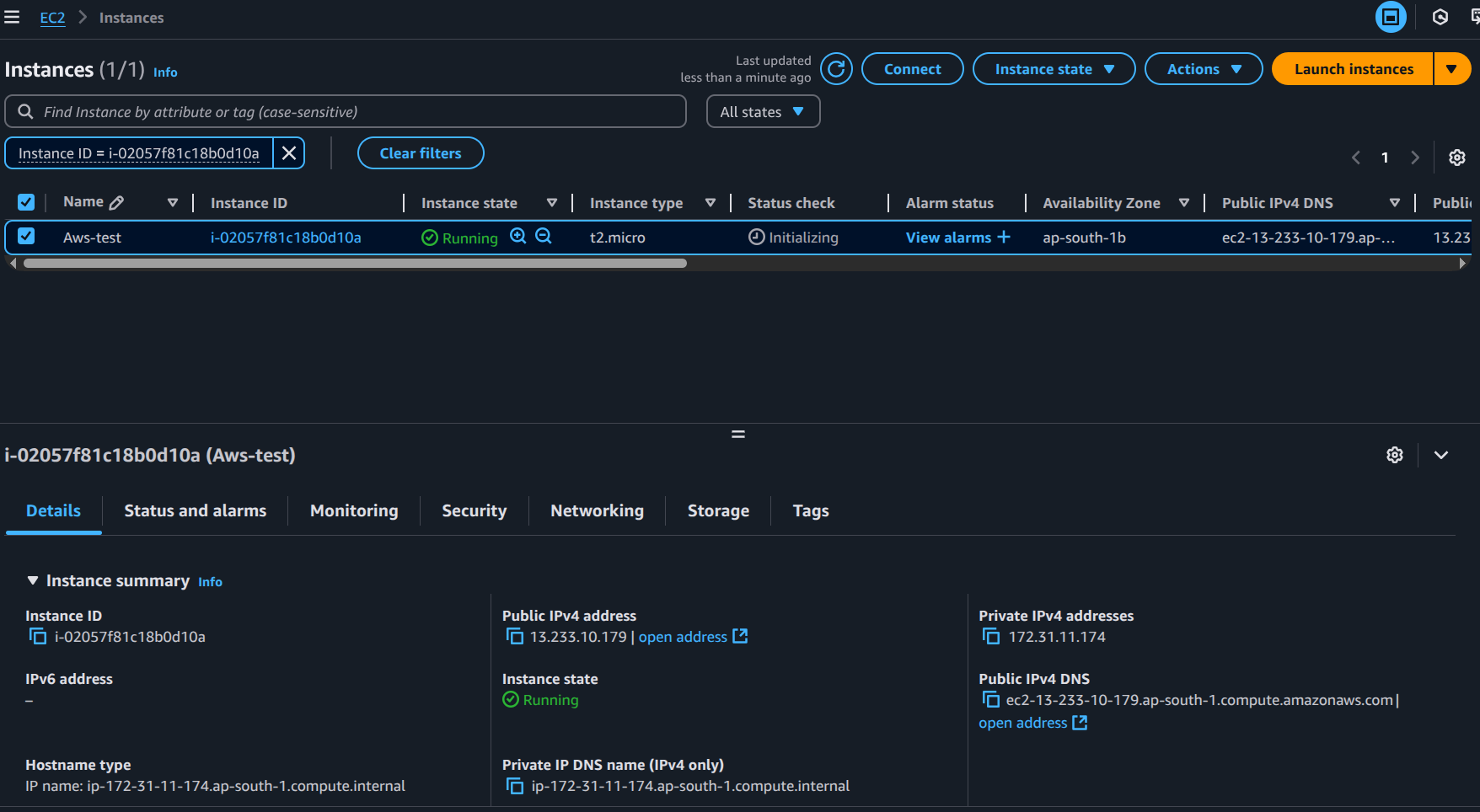Sort by Instance state column
Image resolution: width=1480 pixels, height=812 pixels.
point(552,202)
